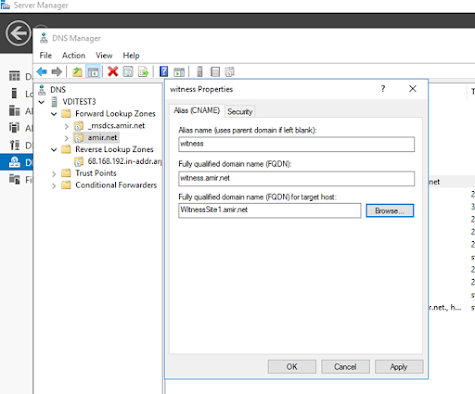Select the DNS root node in tree
This screenshot has width=475, height=394.
pos(58,90)
